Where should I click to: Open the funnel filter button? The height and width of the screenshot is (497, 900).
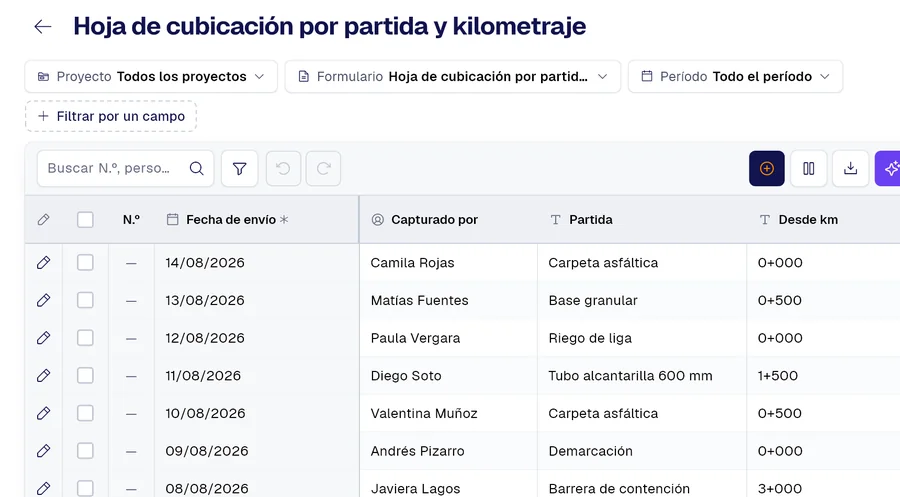tap(239, 168)
